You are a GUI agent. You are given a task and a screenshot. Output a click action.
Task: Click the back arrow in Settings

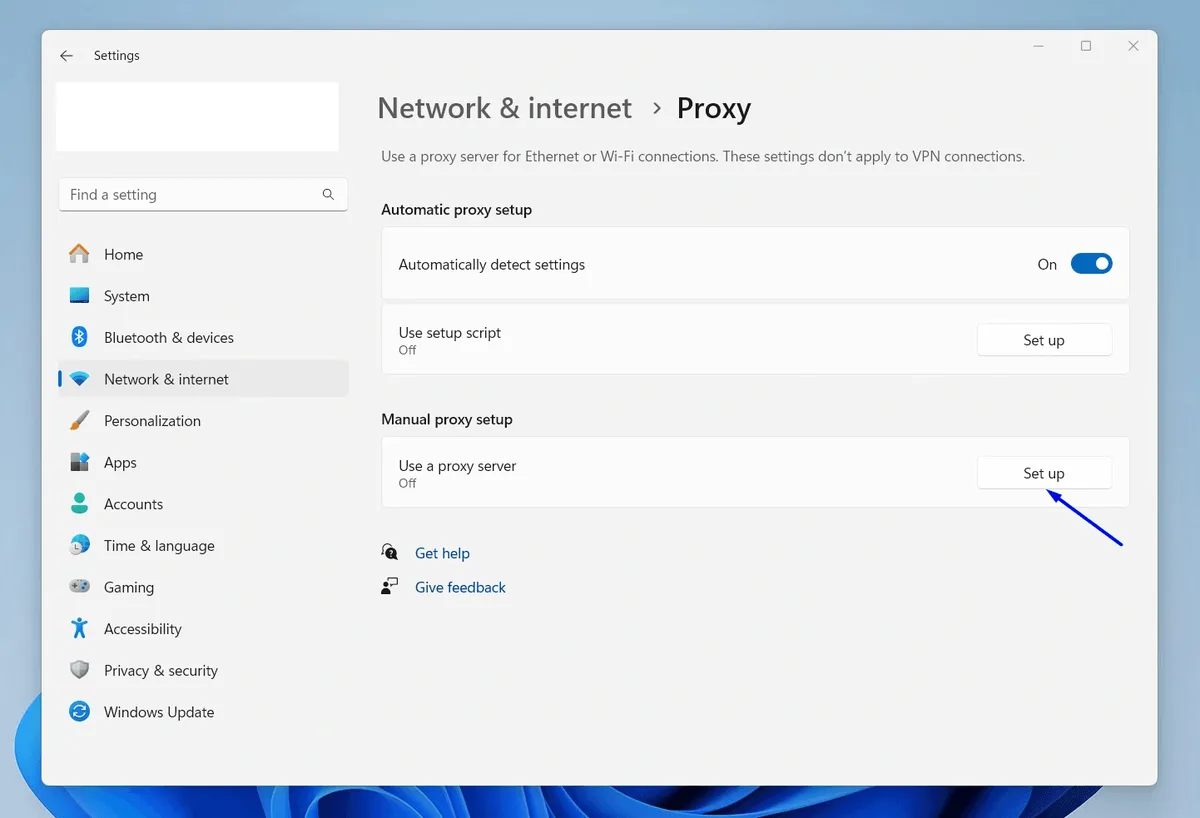[x=66, y=56]
